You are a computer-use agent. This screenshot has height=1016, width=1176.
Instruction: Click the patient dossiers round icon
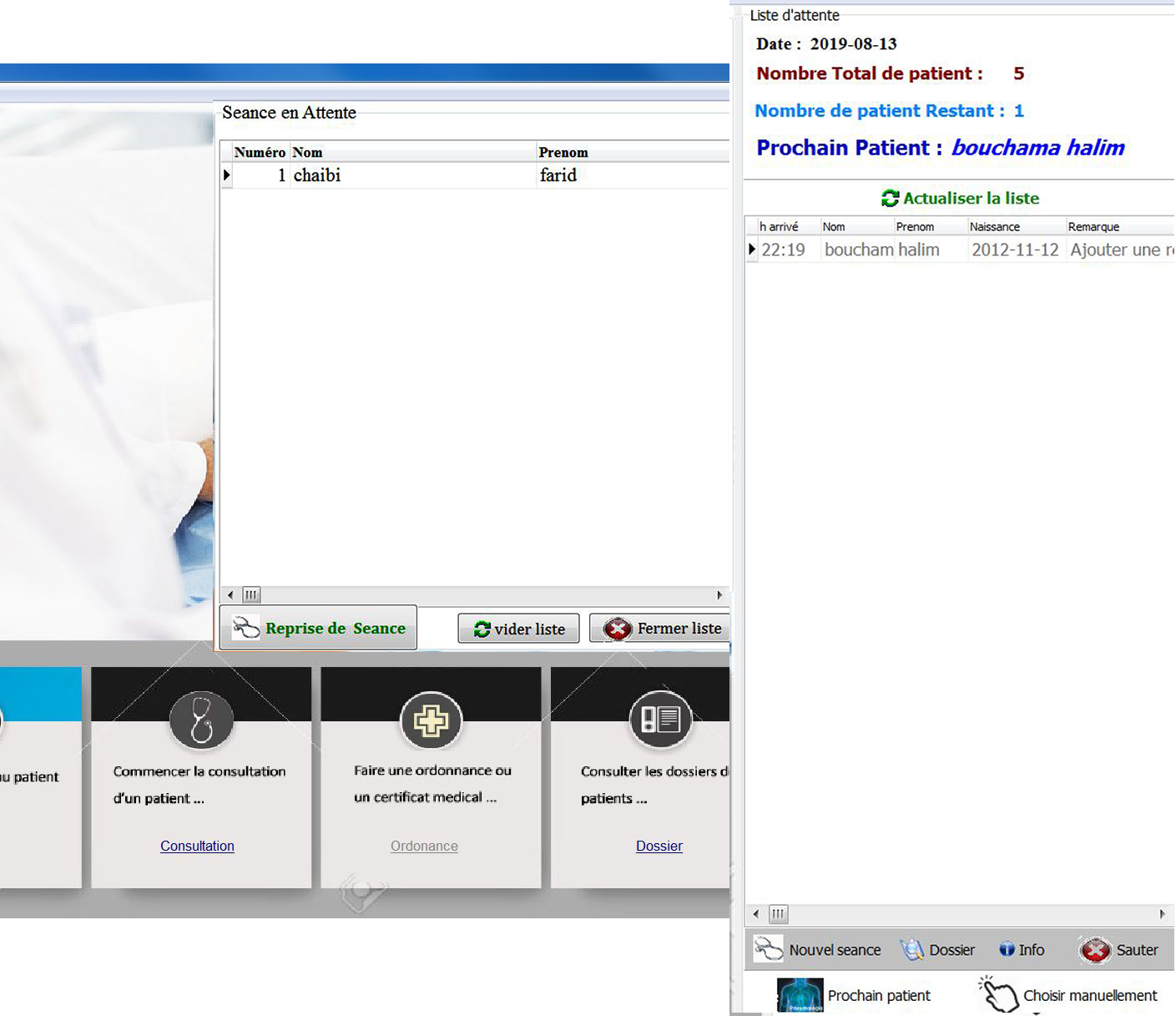tap(660, 720)
